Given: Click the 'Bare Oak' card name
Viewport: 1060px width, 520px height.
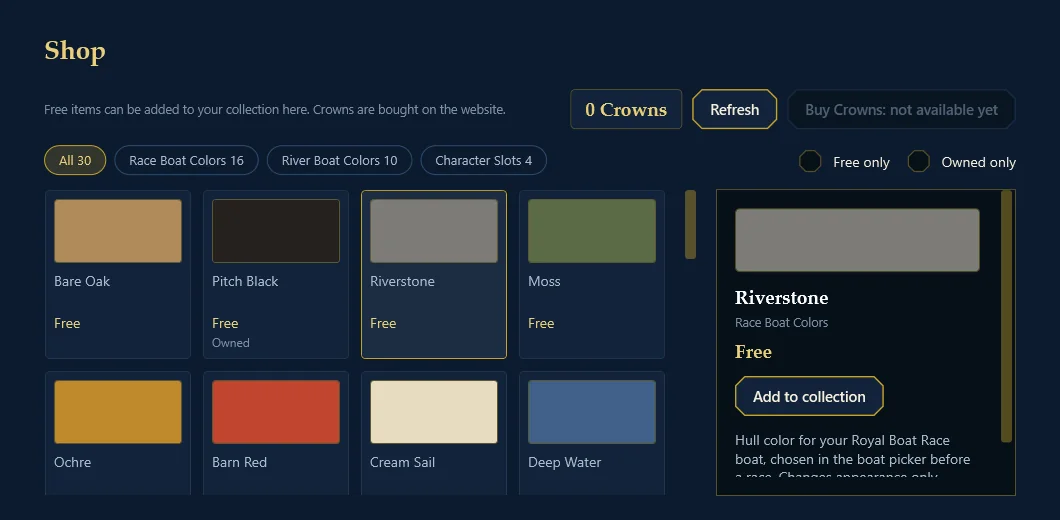Looking at the screenshot, I should [x=82, y=281].
